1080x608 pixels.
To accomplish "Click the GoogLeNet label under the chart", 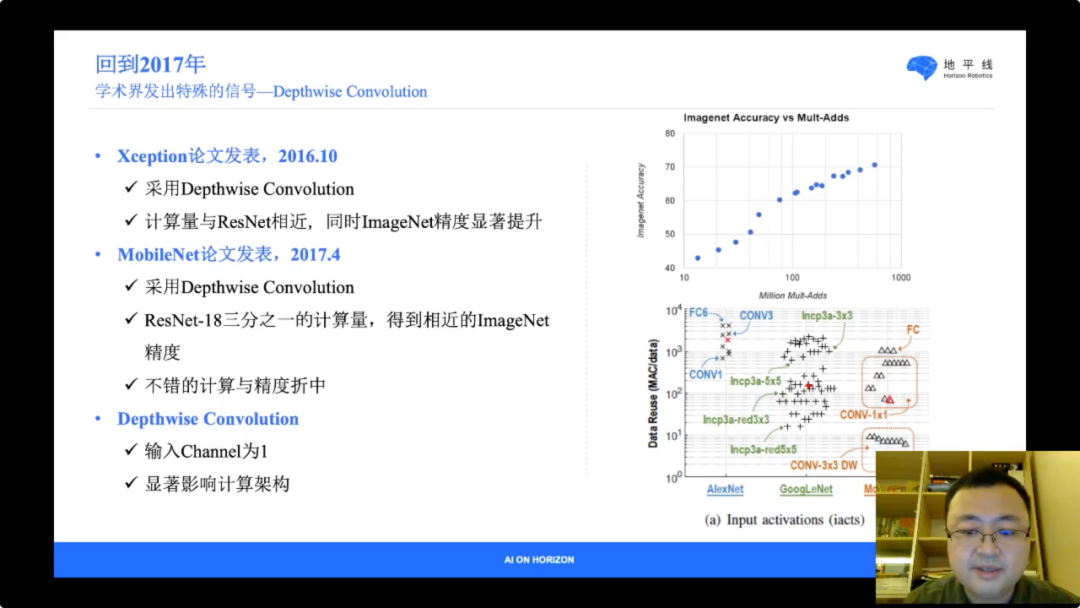I will click(806, 489).
